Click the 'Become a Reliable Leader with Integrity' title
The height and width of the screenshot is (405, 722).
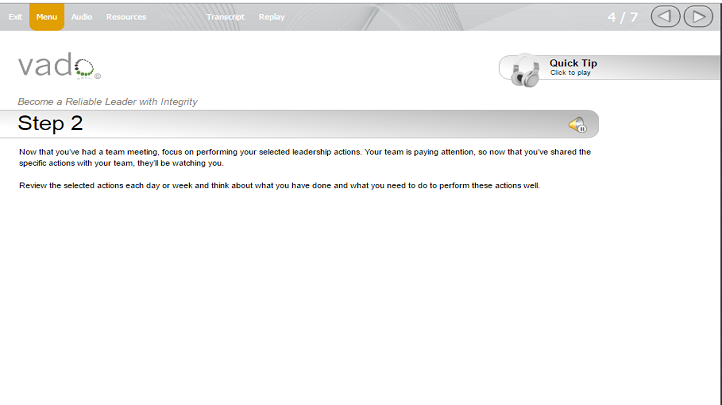tap(107, 102)
